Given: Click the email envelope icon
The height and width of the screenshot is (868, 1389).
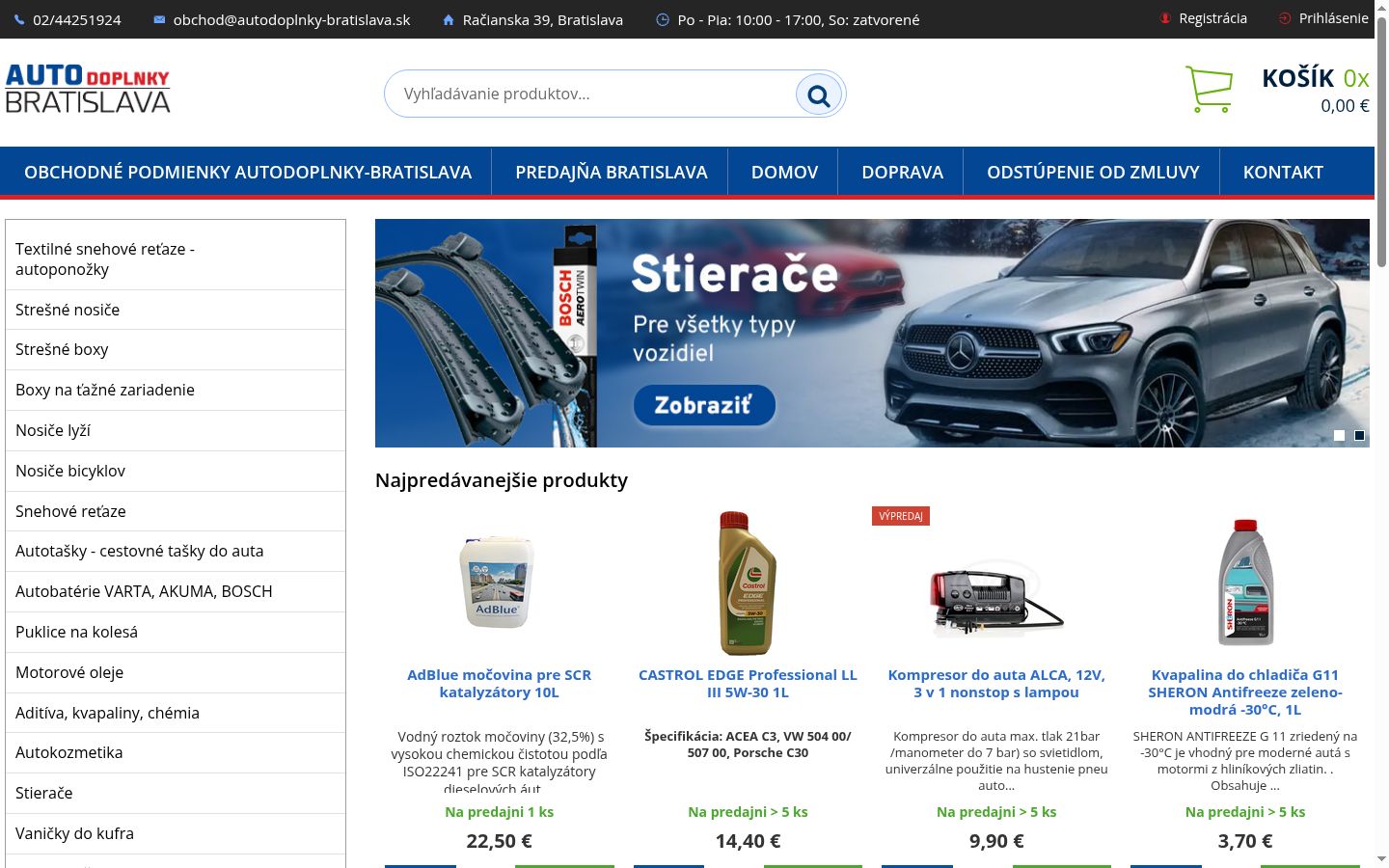Looking at the screenshot, I should [159, 19].
